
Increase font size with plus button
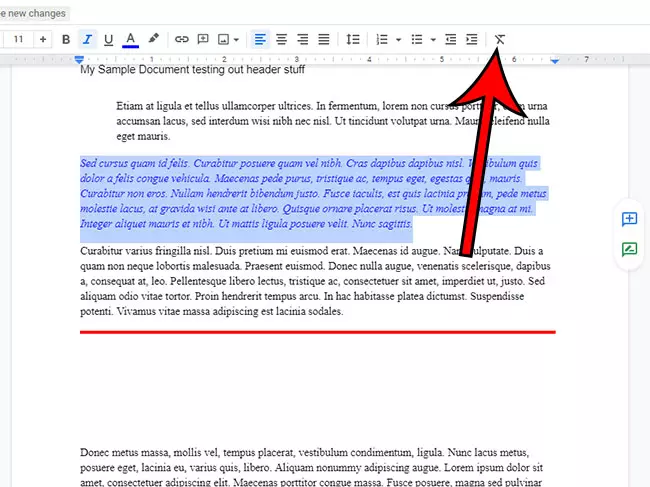point(43,40)
